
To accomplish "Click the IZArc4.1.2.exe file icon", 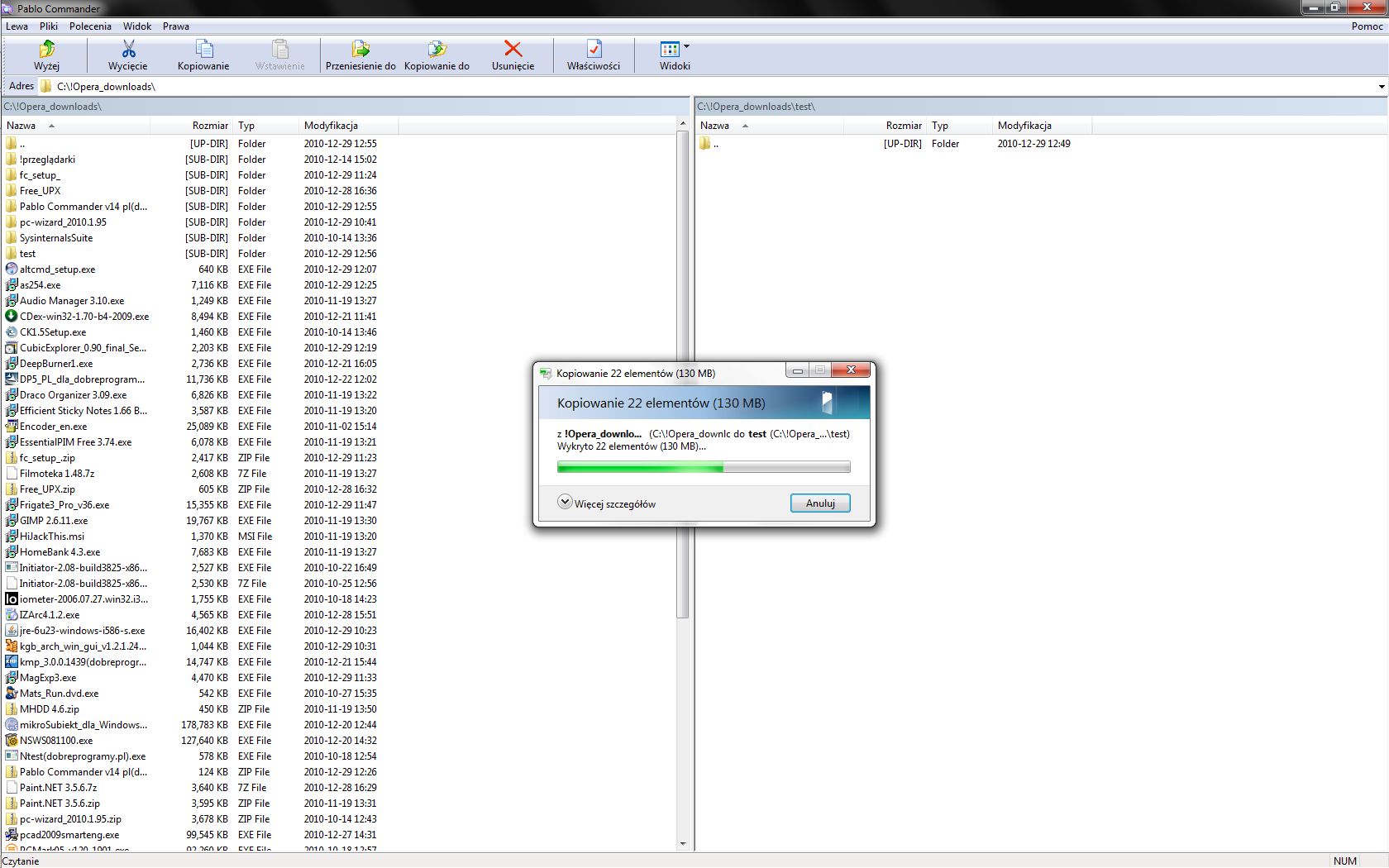I will point(12,615).
